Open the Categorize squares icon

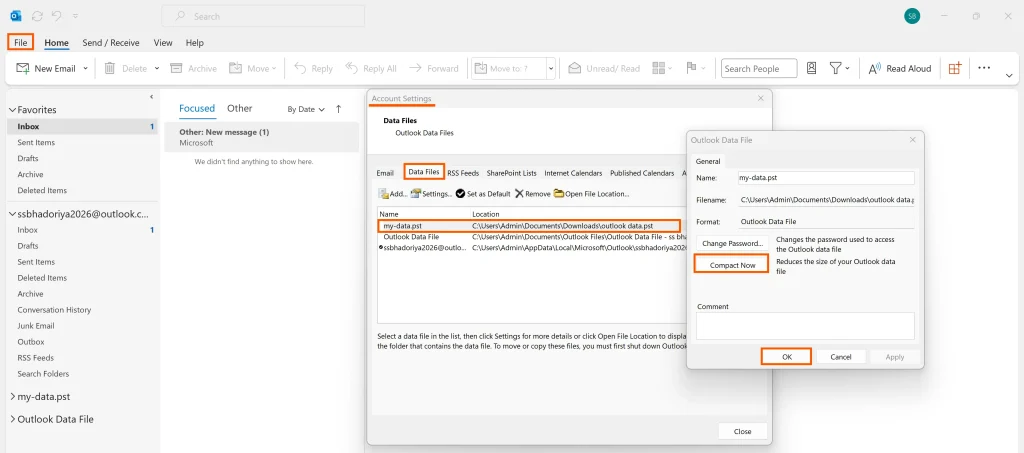[658, 69]
